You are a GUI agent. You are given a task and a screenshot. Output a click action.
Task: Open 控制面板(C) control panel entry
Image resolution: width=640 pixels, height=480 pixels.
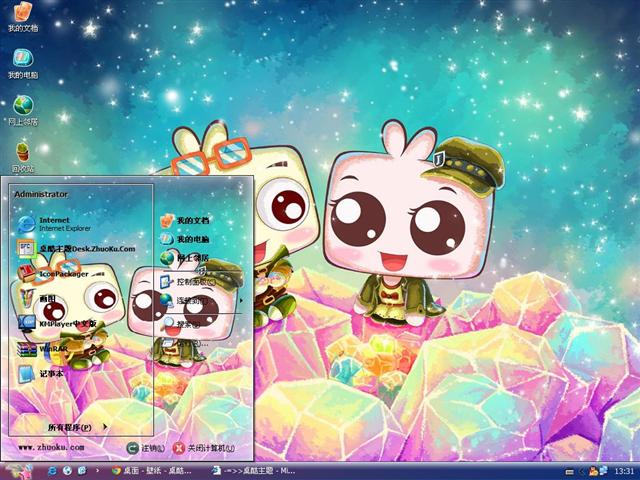(188, 282)
